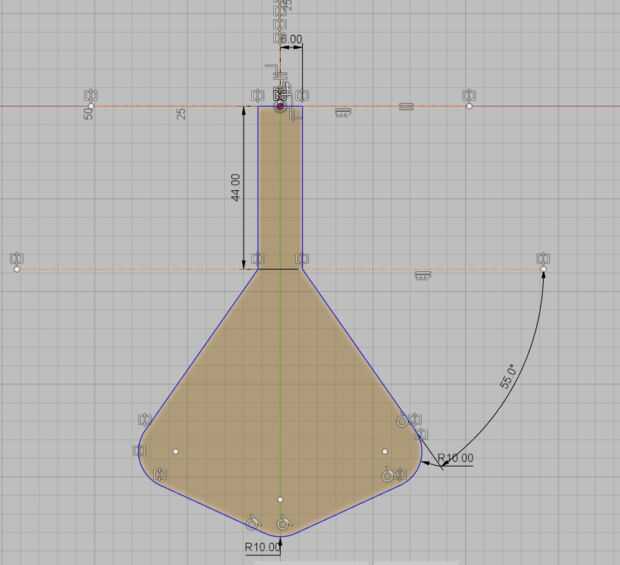Select the 55.0° angle dimension
Image resolution: width=620 pixels, height=565 pixels.
(508, 377)
